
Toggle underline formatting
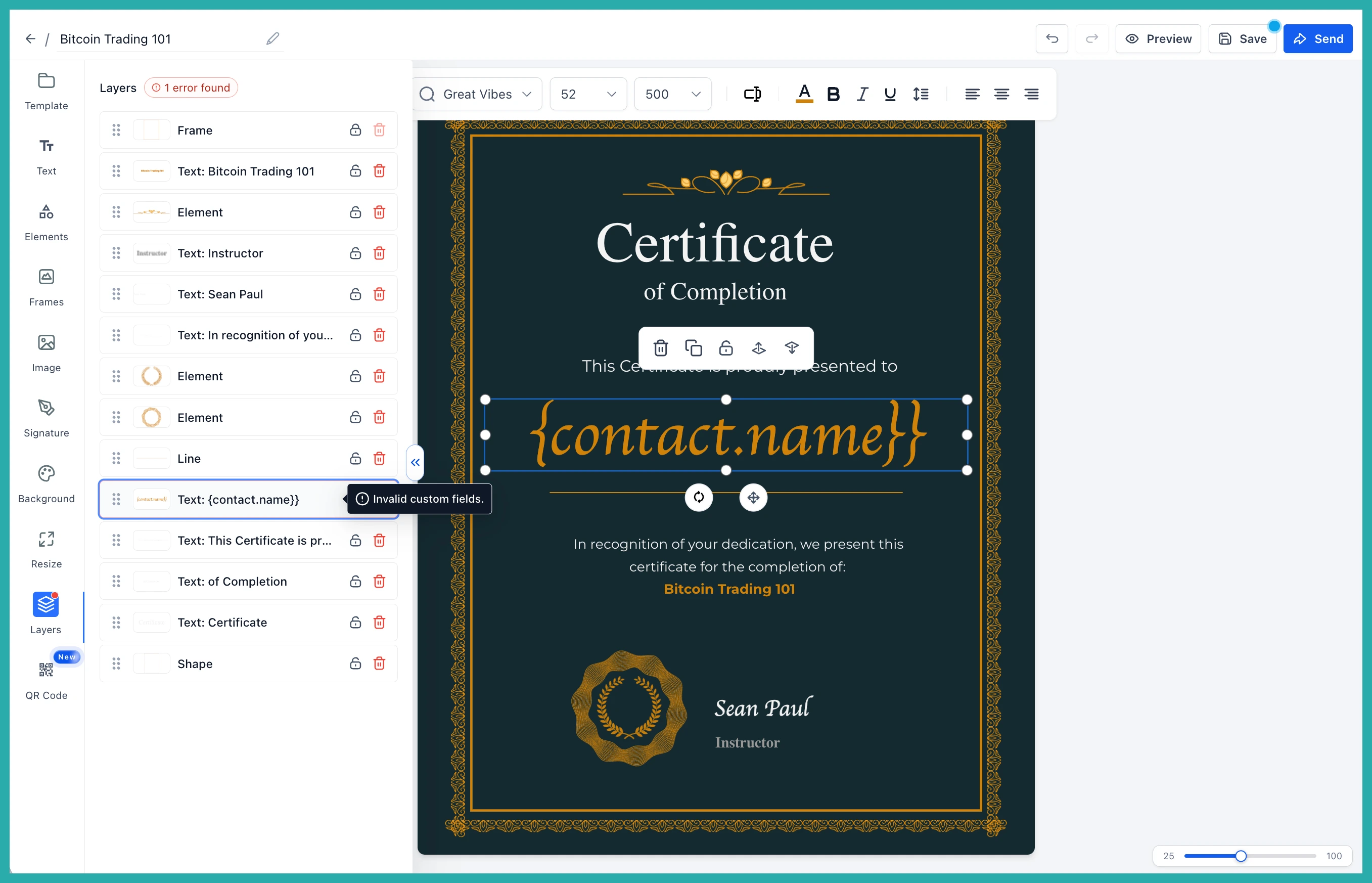(889, 94)
